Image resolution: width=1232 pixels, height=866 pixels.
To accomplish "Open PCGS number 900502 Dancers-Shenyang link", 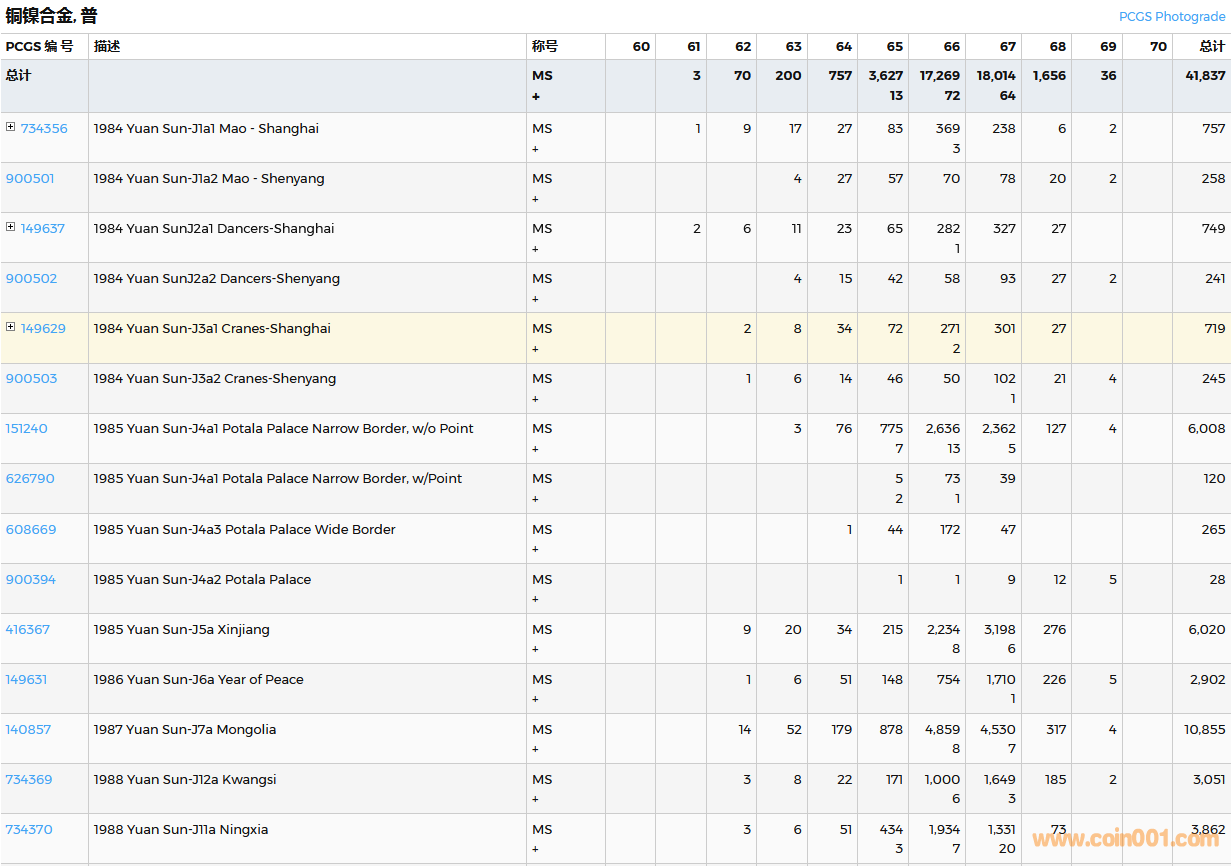I will click(31, 279).
